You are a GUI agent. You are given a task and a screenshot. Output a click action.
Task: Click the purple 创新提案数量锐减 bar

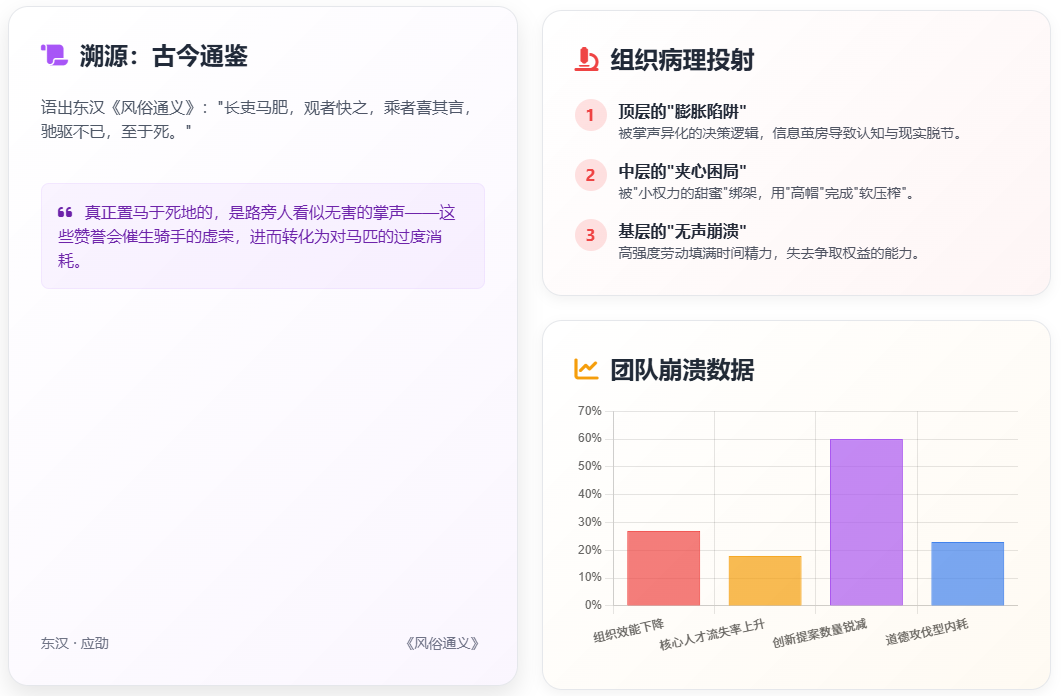coord(866,522)
